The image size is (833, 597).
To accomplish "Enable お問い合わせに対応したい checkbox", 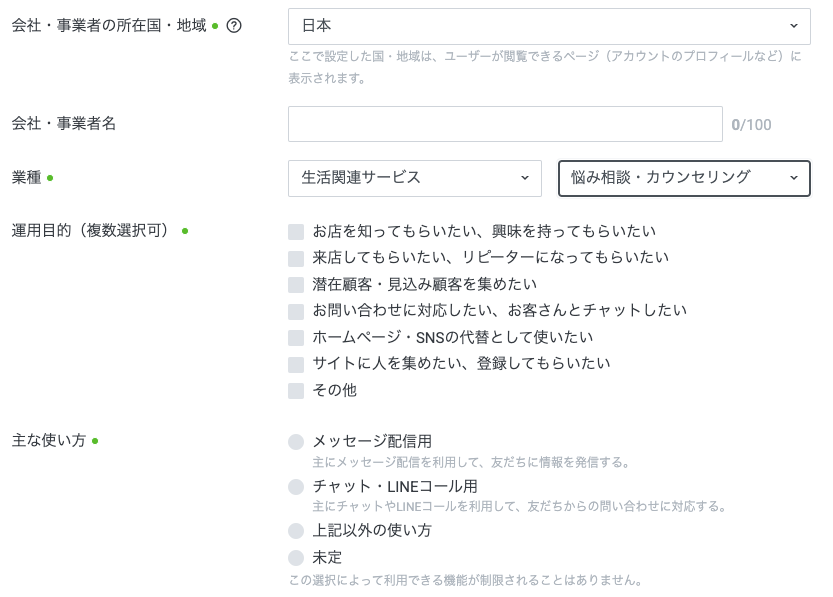I will (x=296, y=311).
